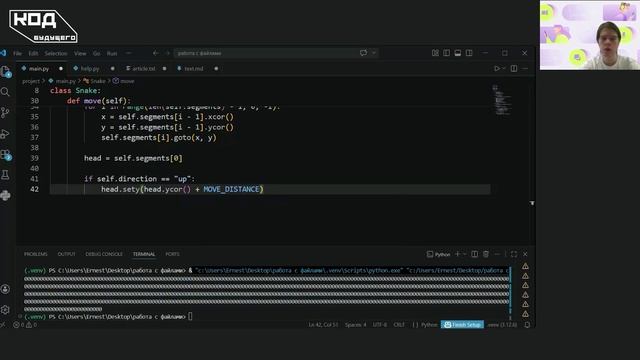The image size is (640, 360).
Task: Open the Accounts menu icon
Action: (5, 289)
